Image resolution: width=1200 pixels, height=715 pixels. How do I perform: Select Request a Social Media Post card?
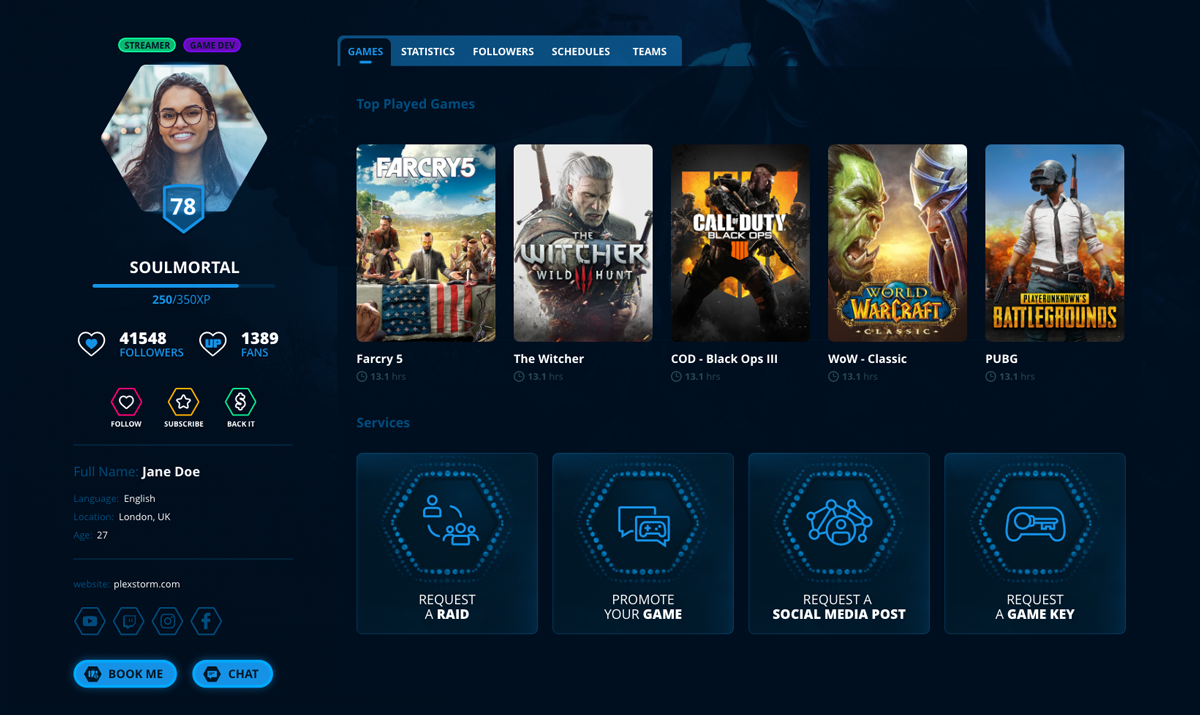pos(839,543)
